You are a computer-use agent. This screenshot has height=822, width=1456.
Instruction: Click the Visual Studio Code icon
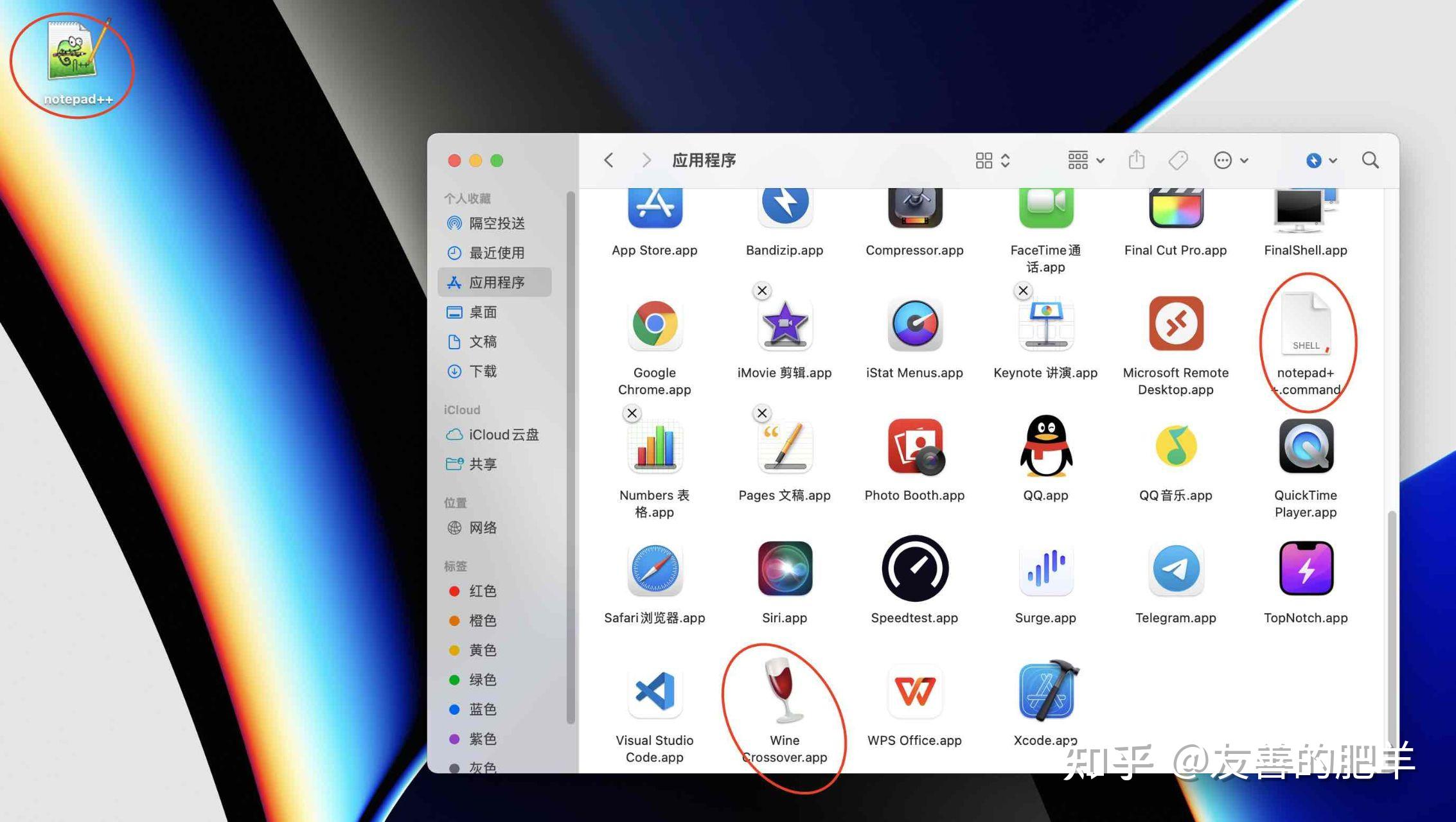pyautogui.click(x=655, y=692)
